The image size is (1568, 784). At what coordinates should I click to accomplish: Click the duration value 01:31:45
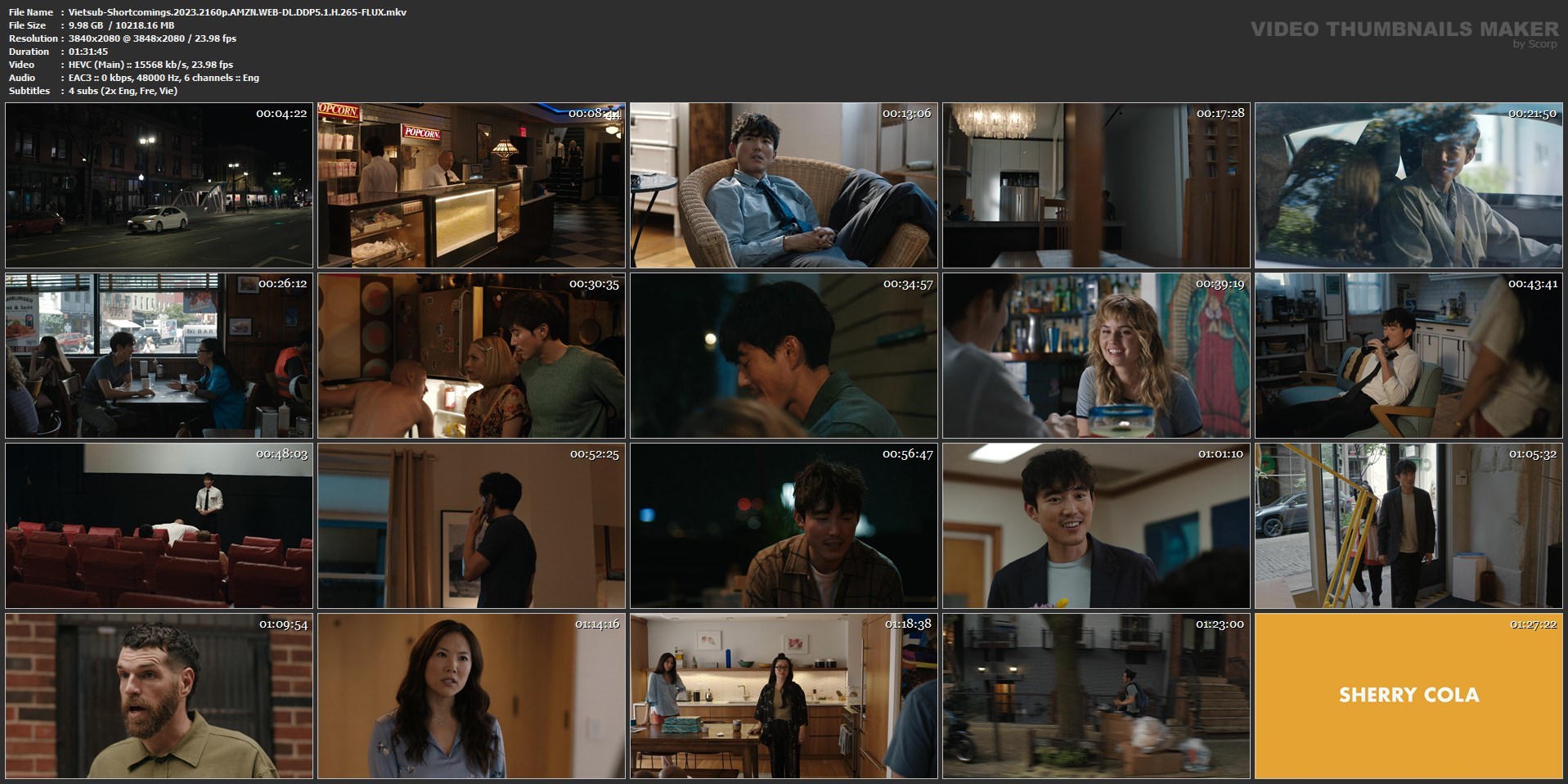[x=88, y=52]
